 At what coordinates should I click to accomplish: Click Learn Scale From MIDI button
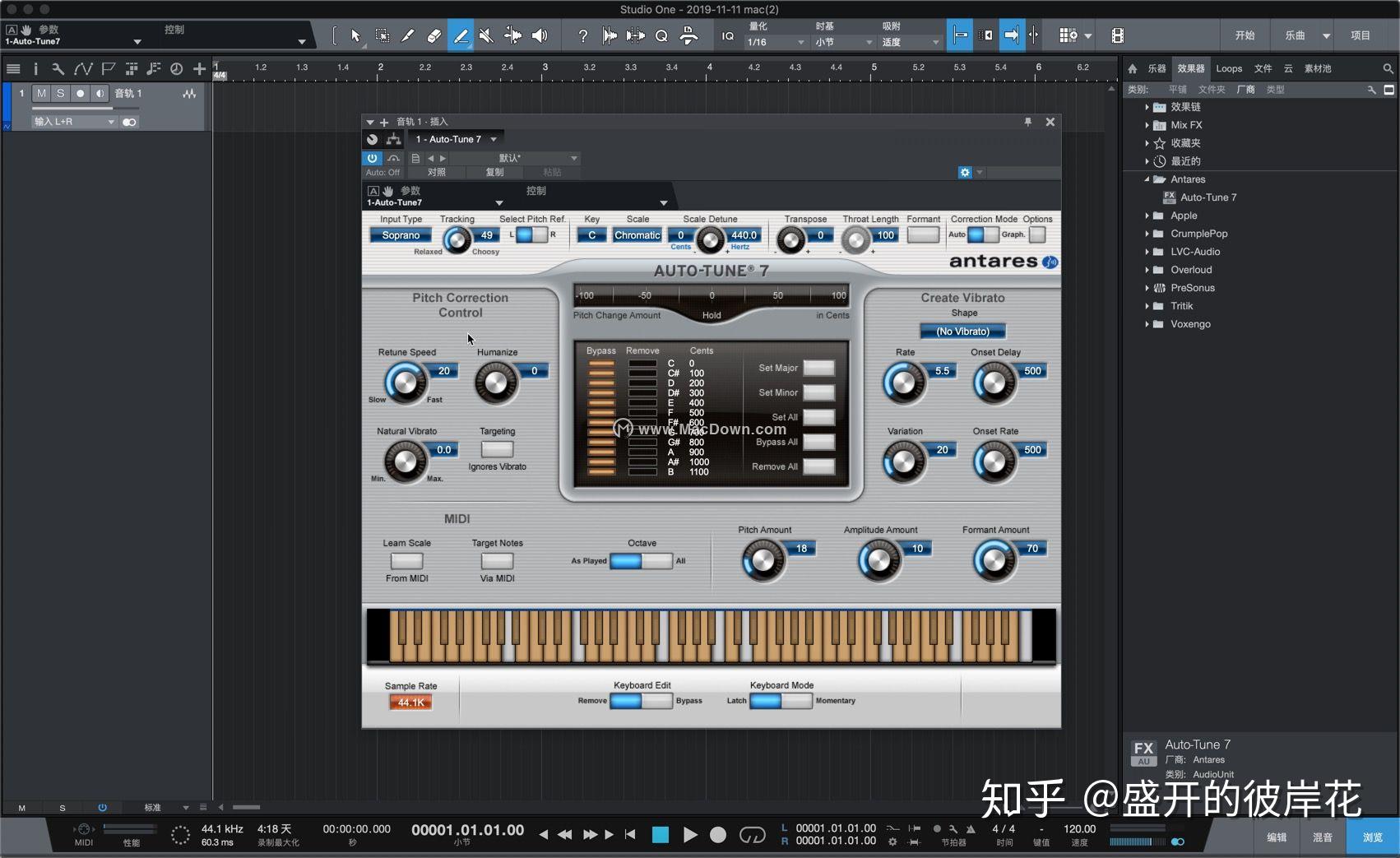406,561
